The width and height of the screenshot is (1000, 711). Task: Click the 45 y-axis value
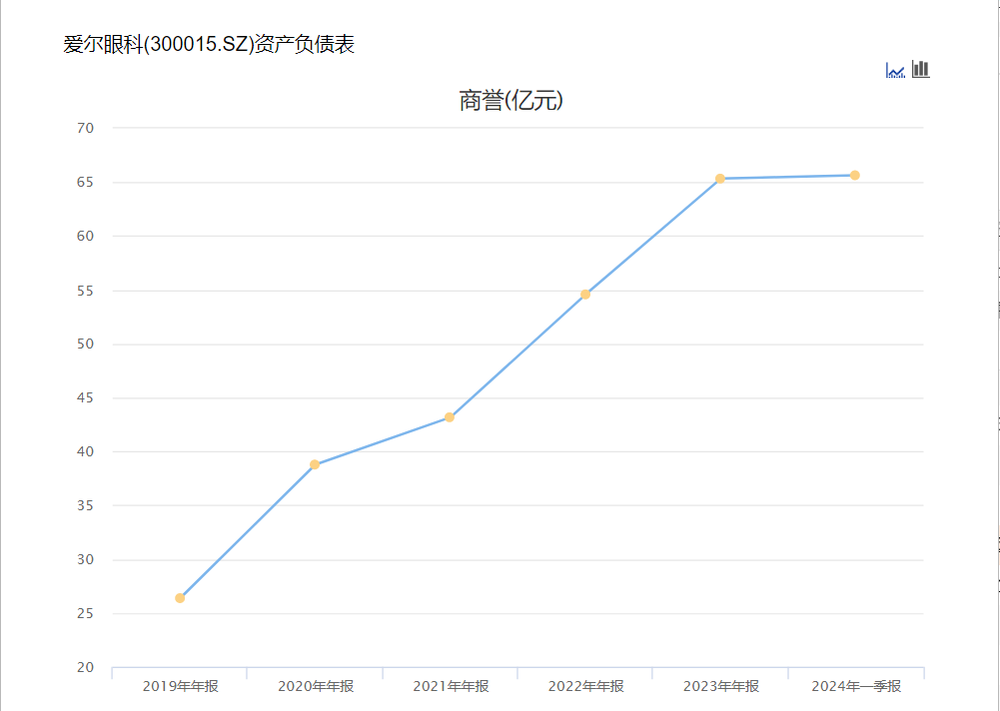(x=85, y=398)
